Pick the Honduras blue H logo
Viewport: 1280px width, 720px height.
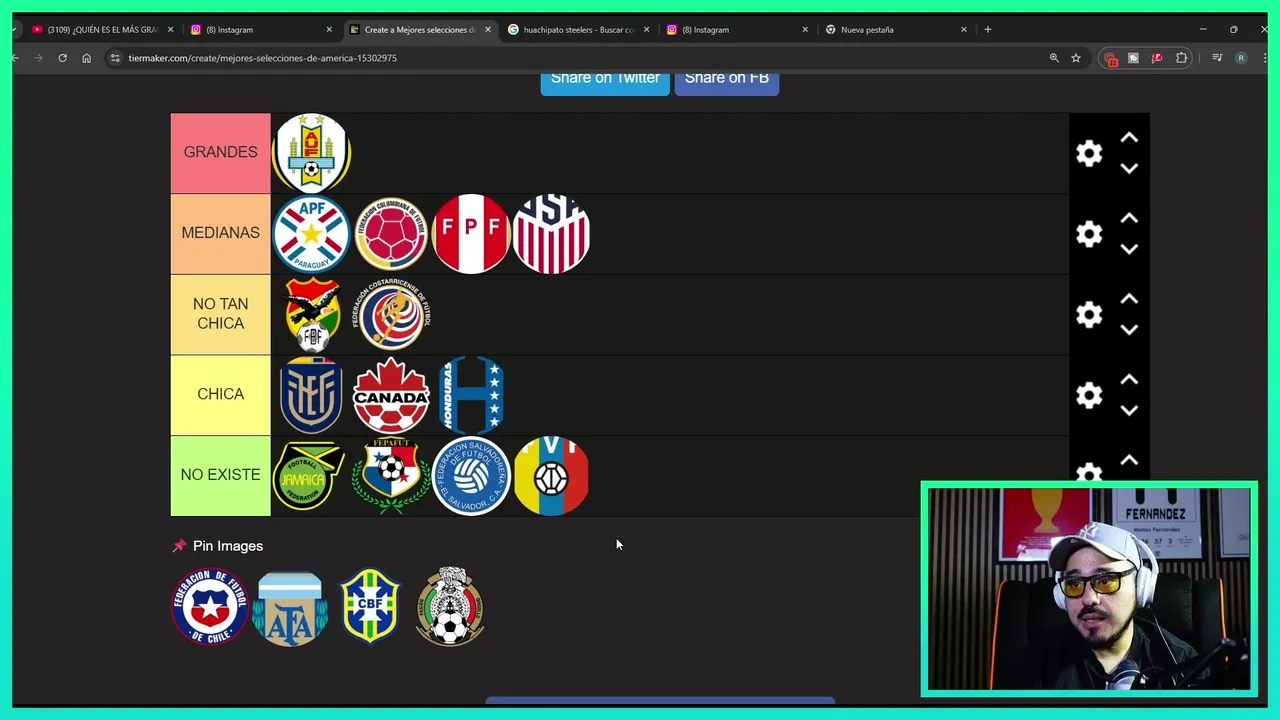471,395
